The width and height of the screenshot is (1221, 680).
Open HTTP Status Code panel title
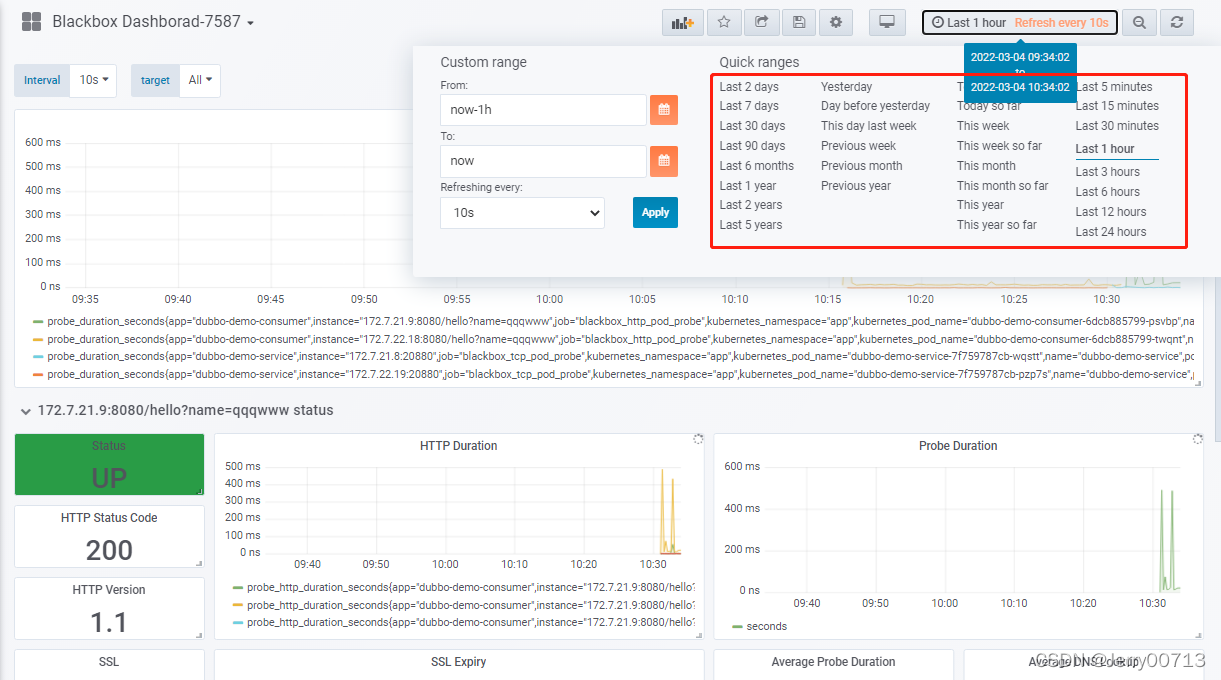[109, 518]
